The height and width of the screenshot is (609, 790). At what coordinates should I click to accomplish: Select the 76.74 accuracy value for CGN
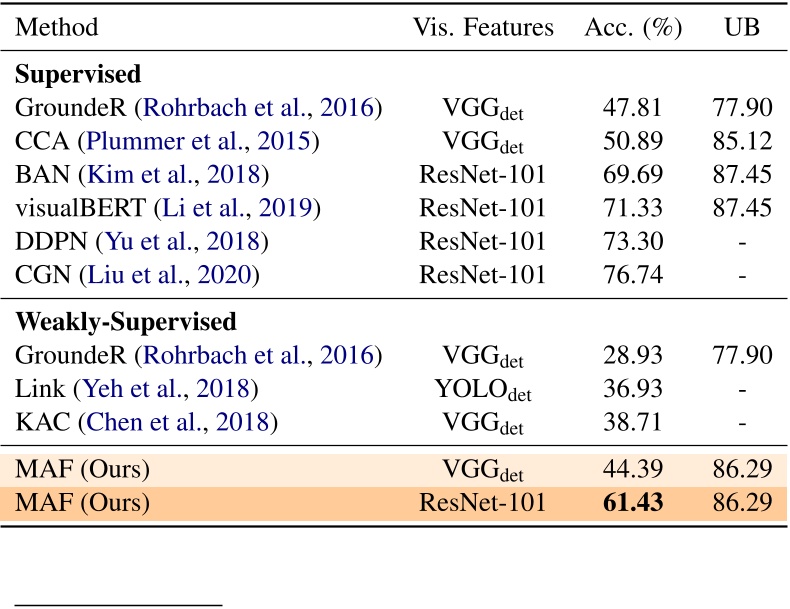pos(633,275)
